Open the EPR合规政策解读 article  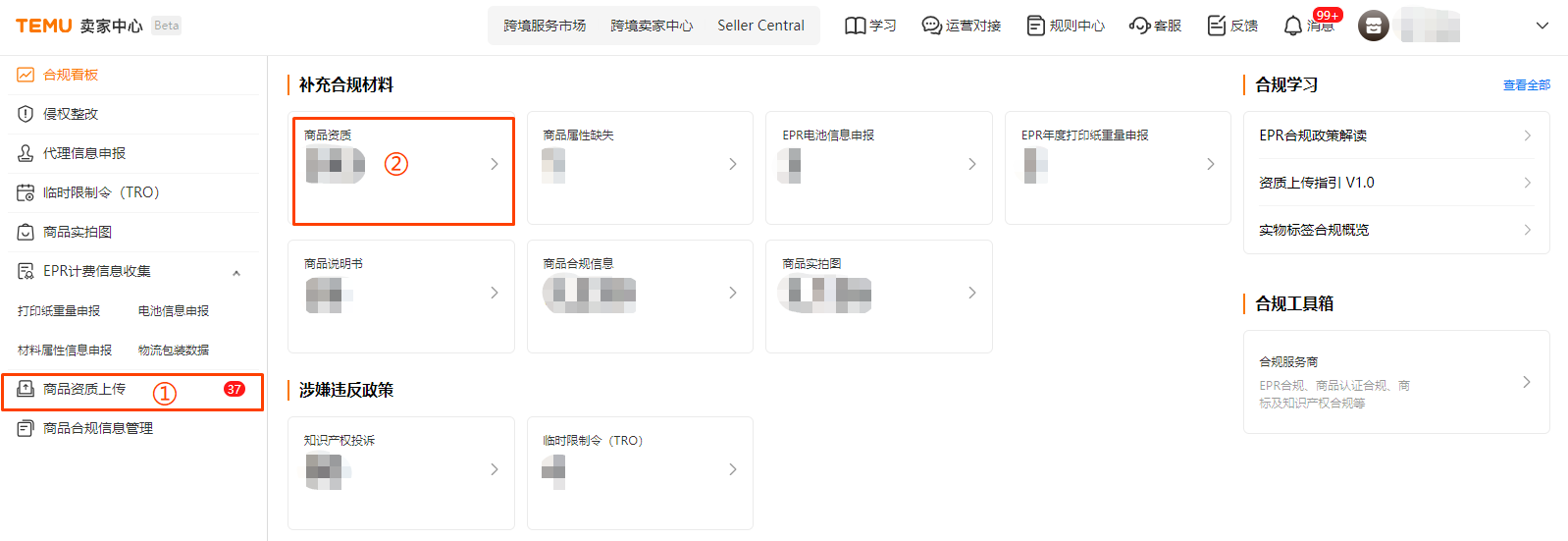1395,135
